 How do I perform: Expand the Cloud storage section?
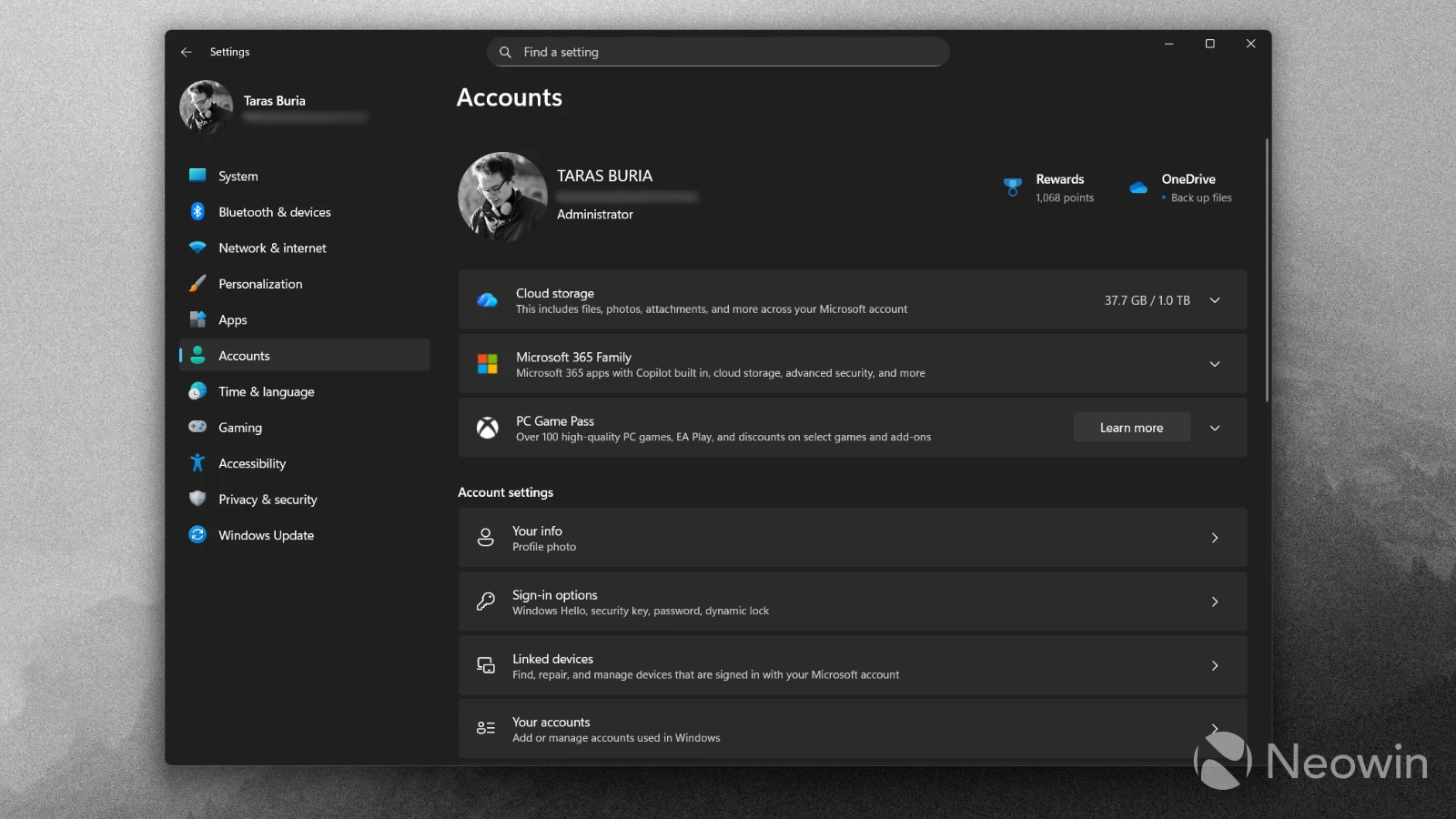(1215, 300)
